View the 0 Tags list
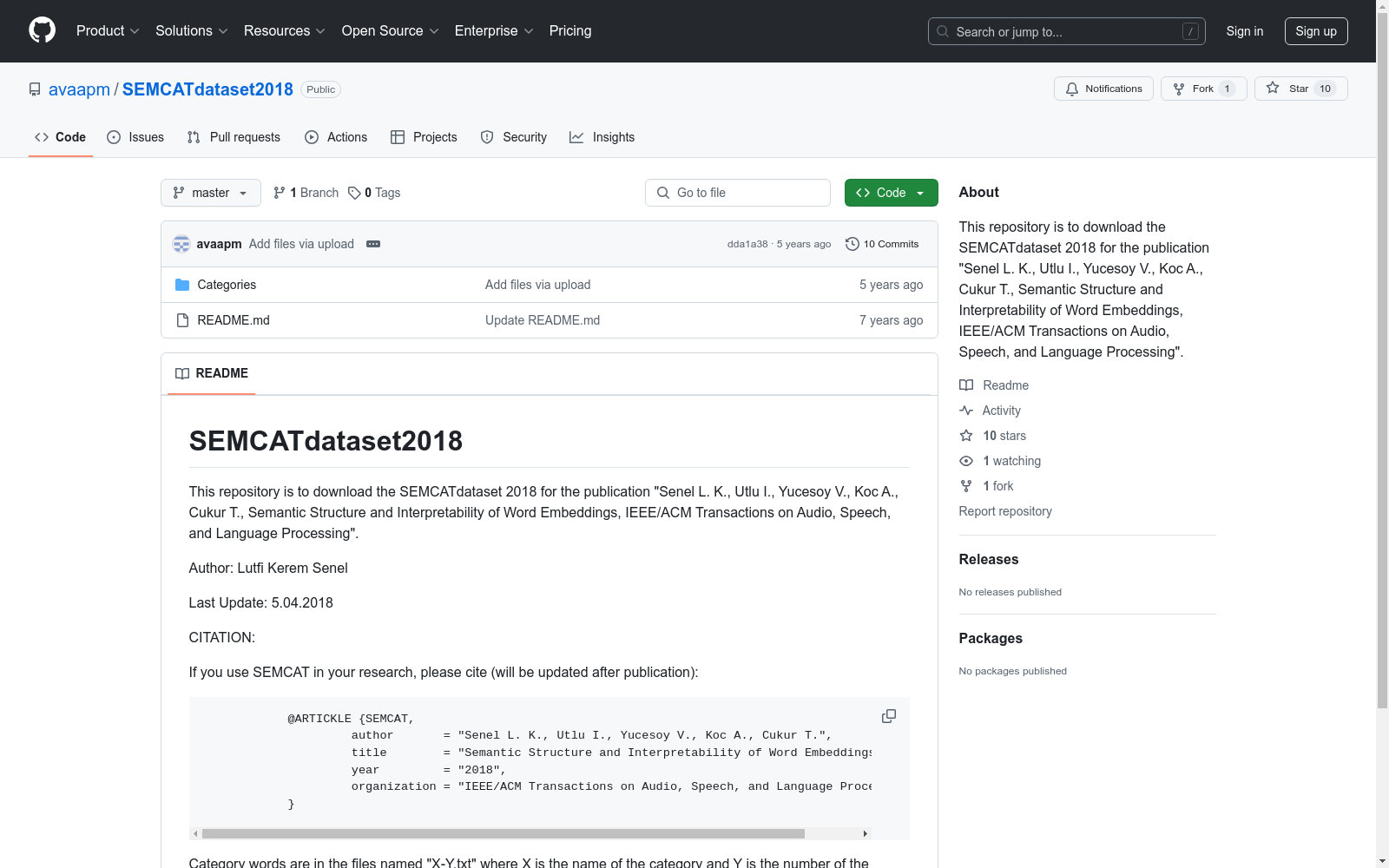 click(374, 193)
